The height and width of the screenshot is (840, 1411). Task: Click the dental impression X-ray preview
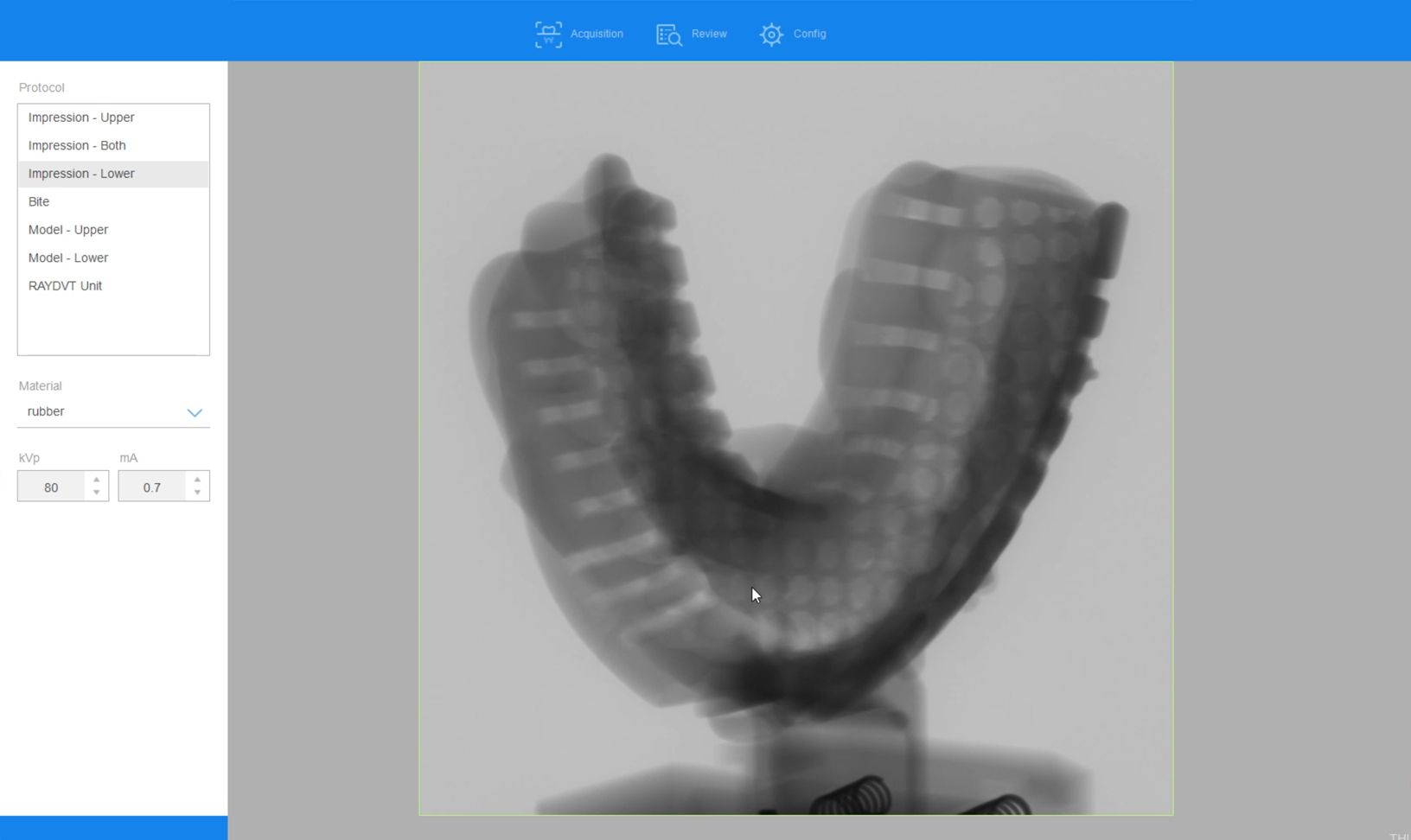[795, 432]
